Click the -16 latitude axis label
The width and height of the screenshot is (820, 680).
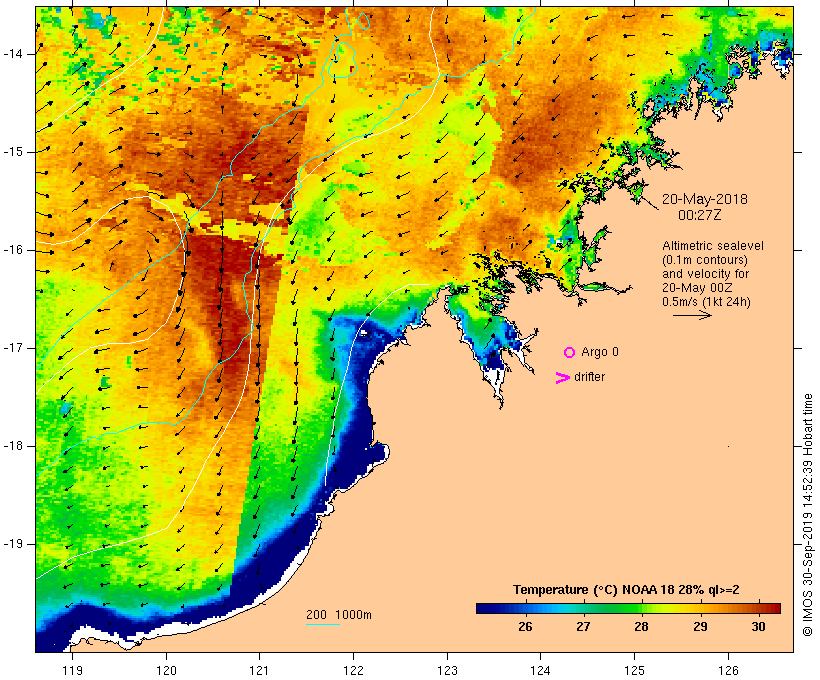(13, 250)
